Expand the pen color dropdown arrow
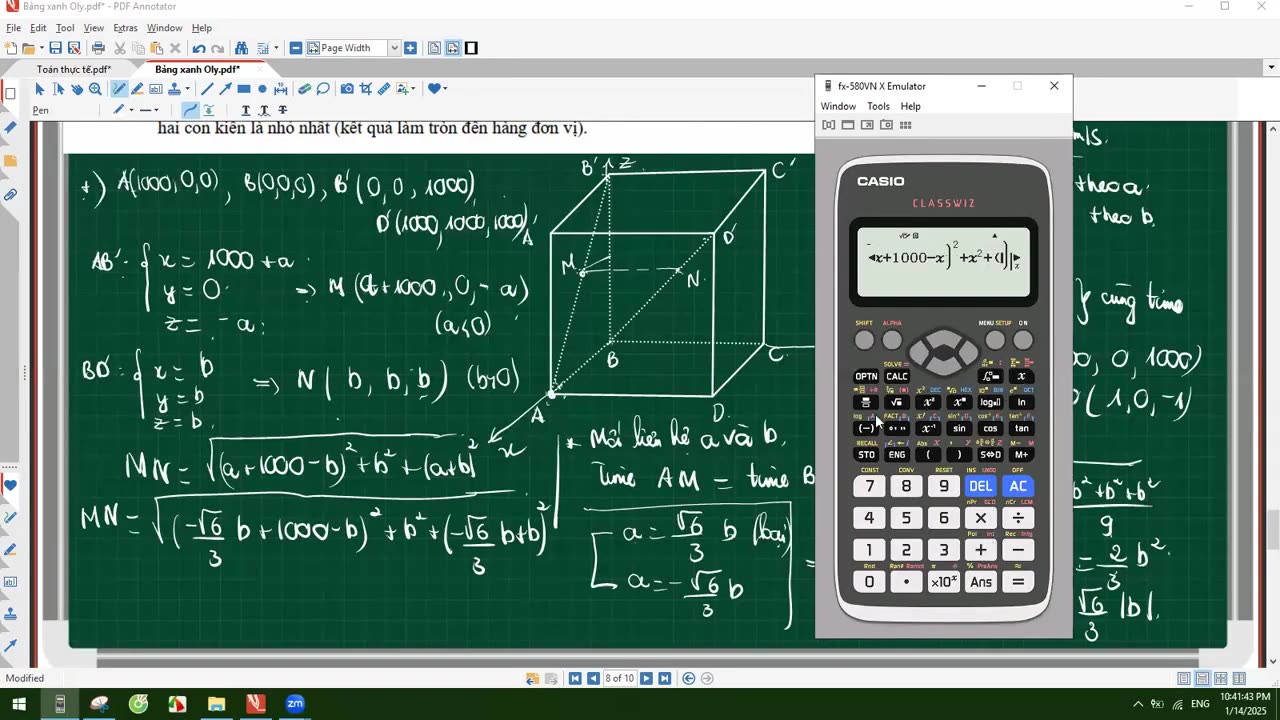Screen dimensions: 1280x720 click(131, 110)
